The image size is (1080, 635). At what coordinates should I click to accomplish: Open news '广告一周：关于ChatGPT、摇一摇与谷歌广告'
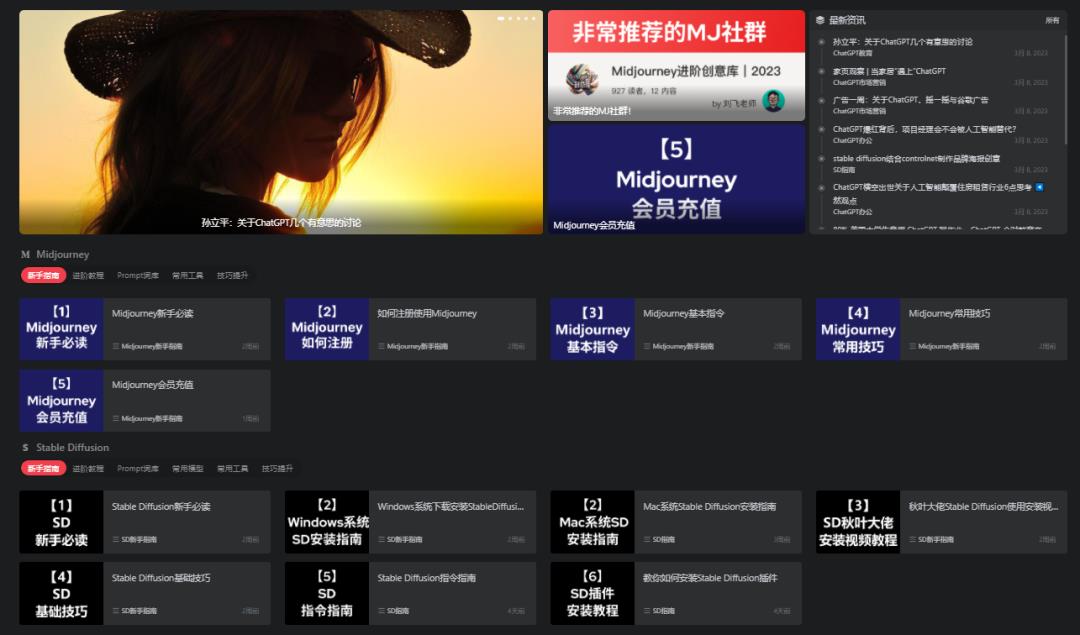click(x=910, y=100)
